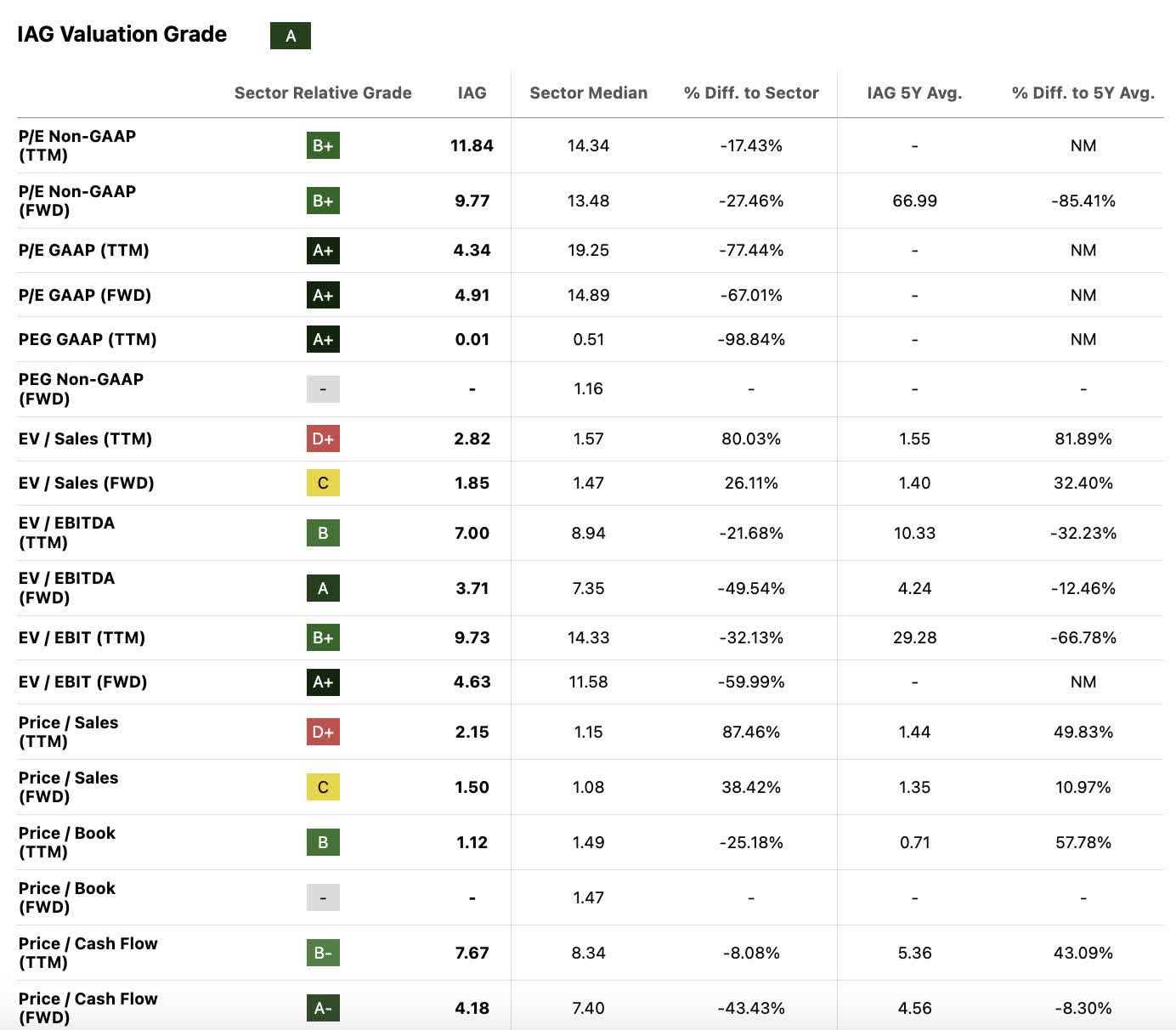
Task: Click the -43.43% difference to sector value
Action: [x=751, y=1008]
